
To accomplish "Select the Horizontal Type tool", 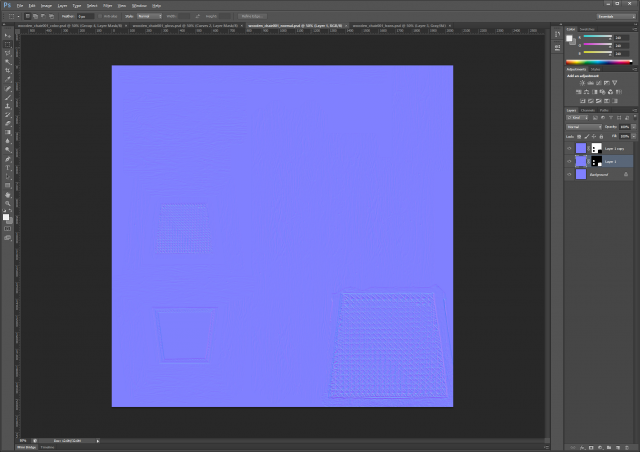I will [x=7, y=168].
